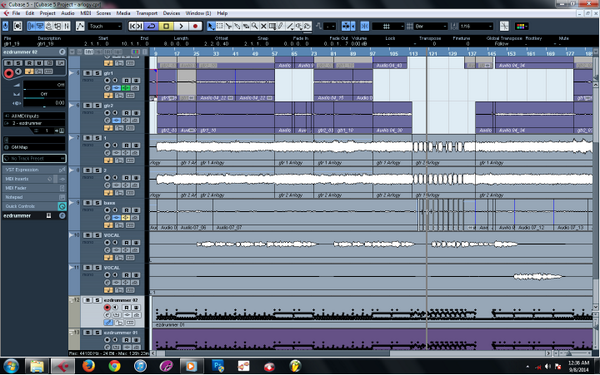Open Google Chrome from the taskbar
This screenshot has width=600, height=375.
point(114,366)
